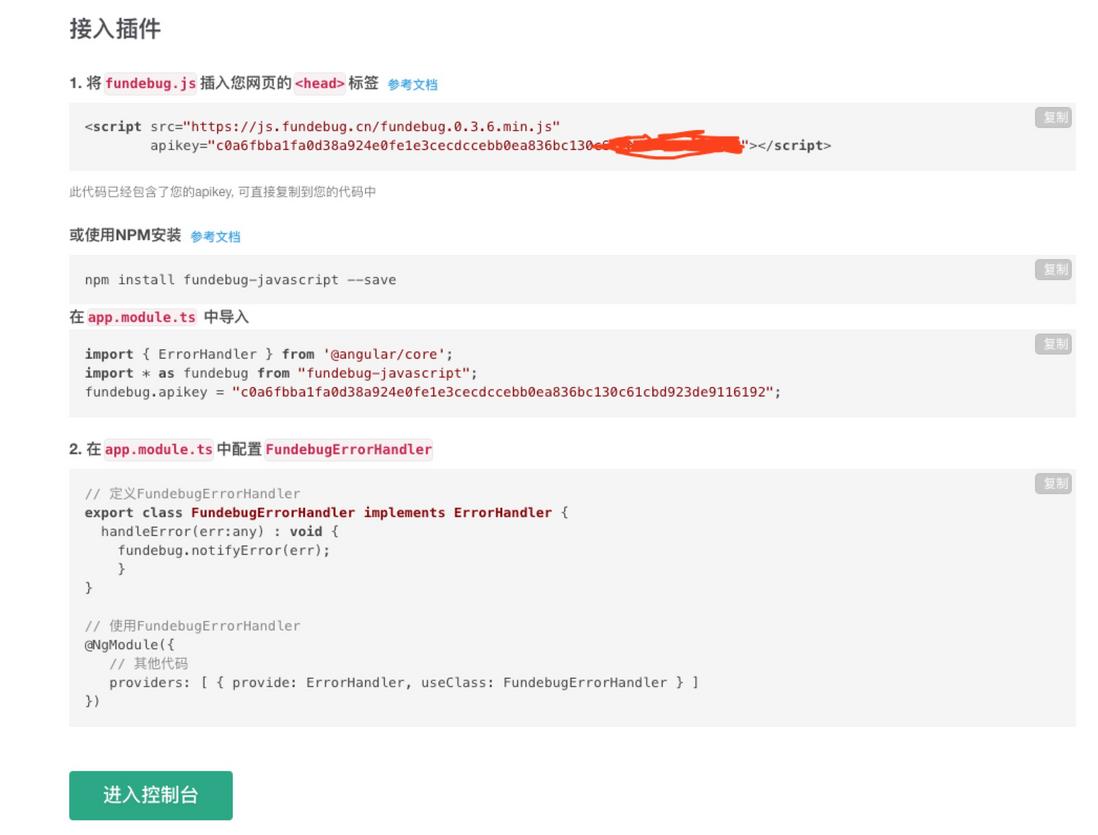Click the import ErrorHandler code line
Image resolution: width=1098 pixels, height=835 pixels.
tap(269, 354)
